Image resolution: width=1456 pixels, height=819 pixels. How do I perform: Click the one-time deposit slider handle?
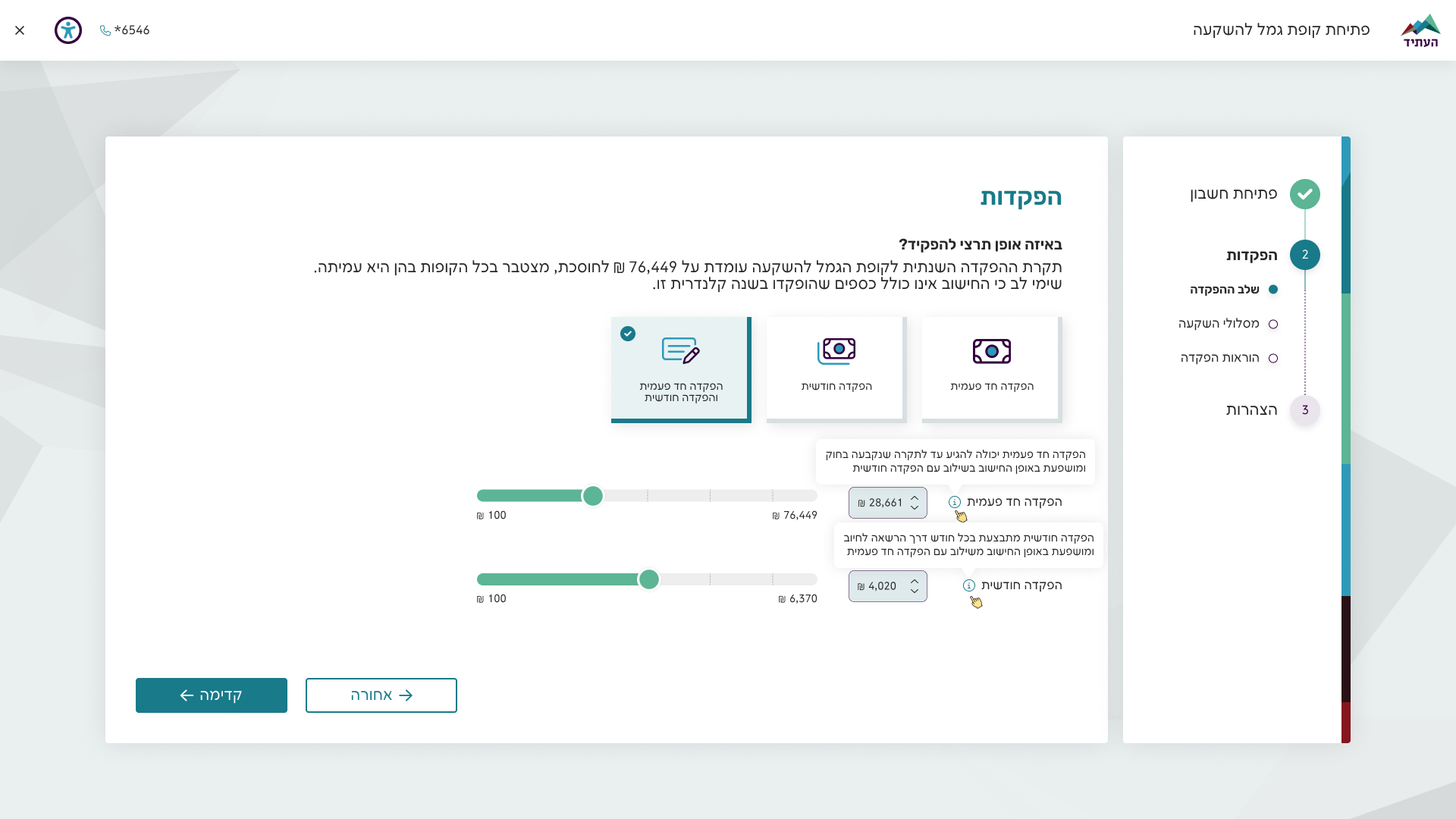point(593,496)
